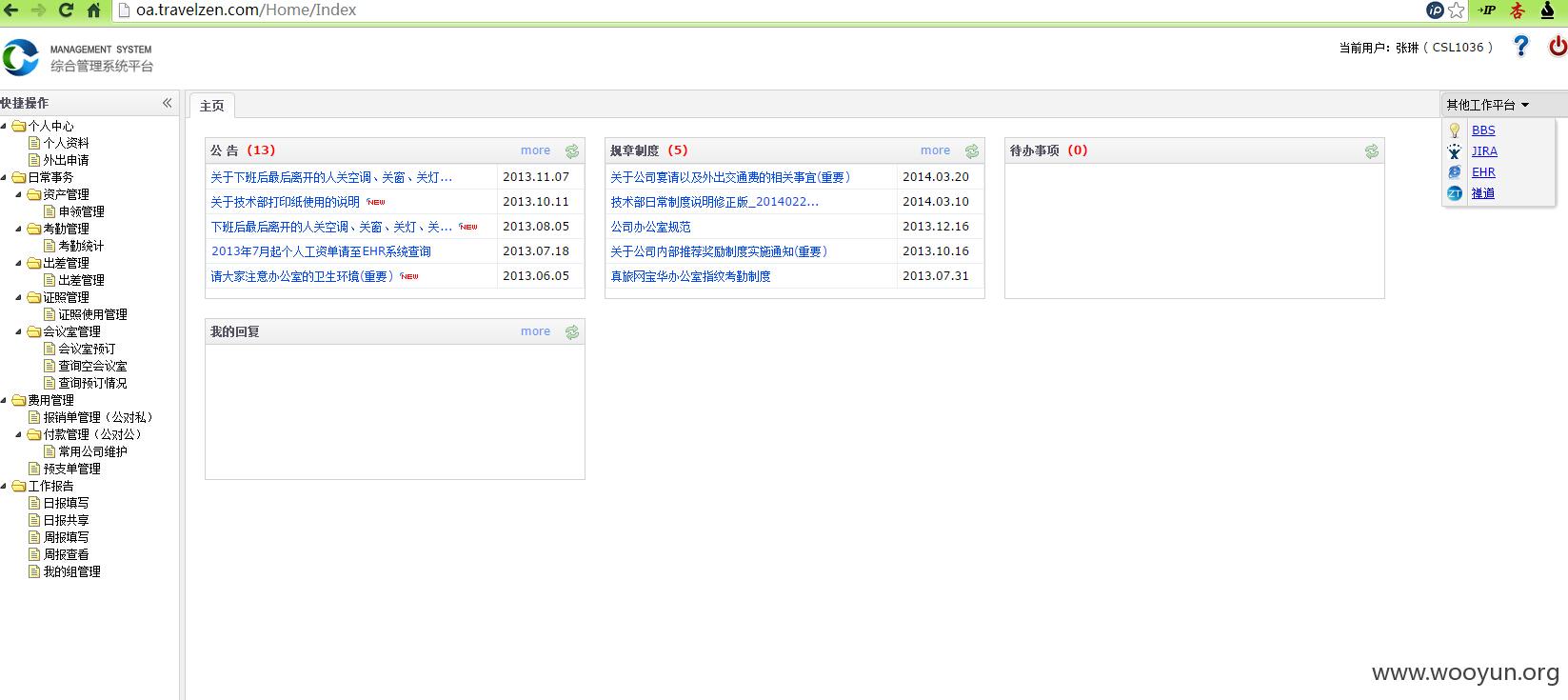
Task: Open 日报填写 tree item
Action: click(x=66, y=503)
